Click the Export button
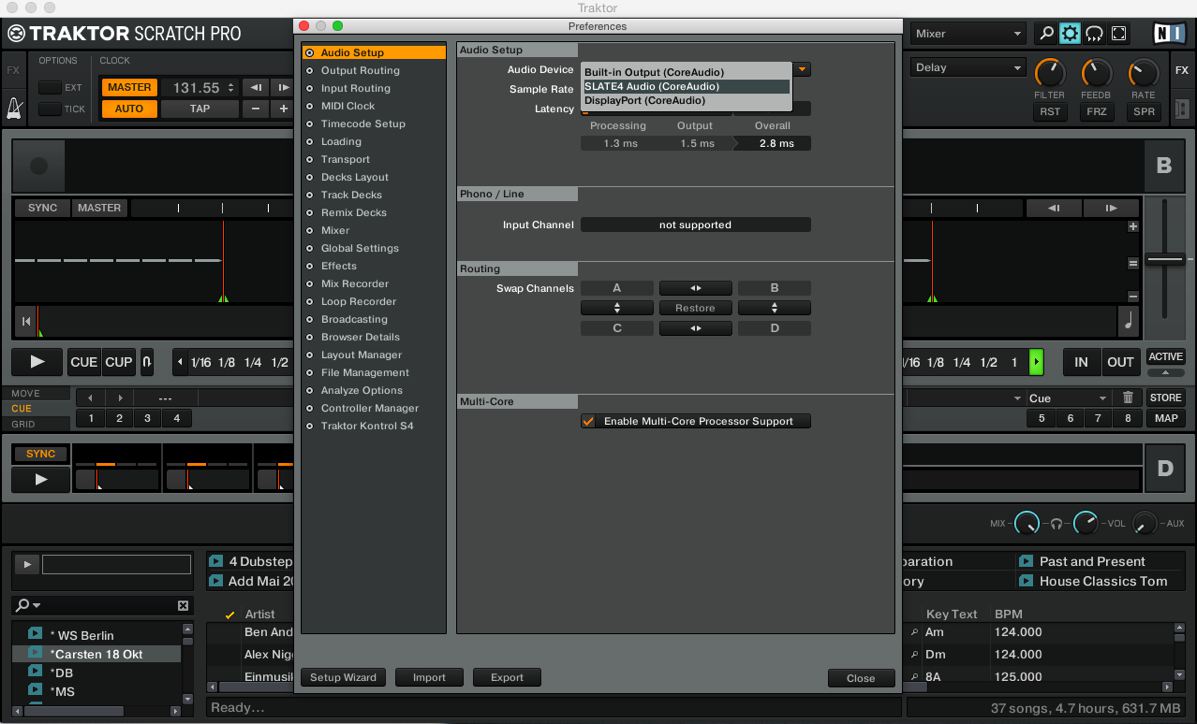1197x724 pixels. pyautogui.click(x=507, y=677)
